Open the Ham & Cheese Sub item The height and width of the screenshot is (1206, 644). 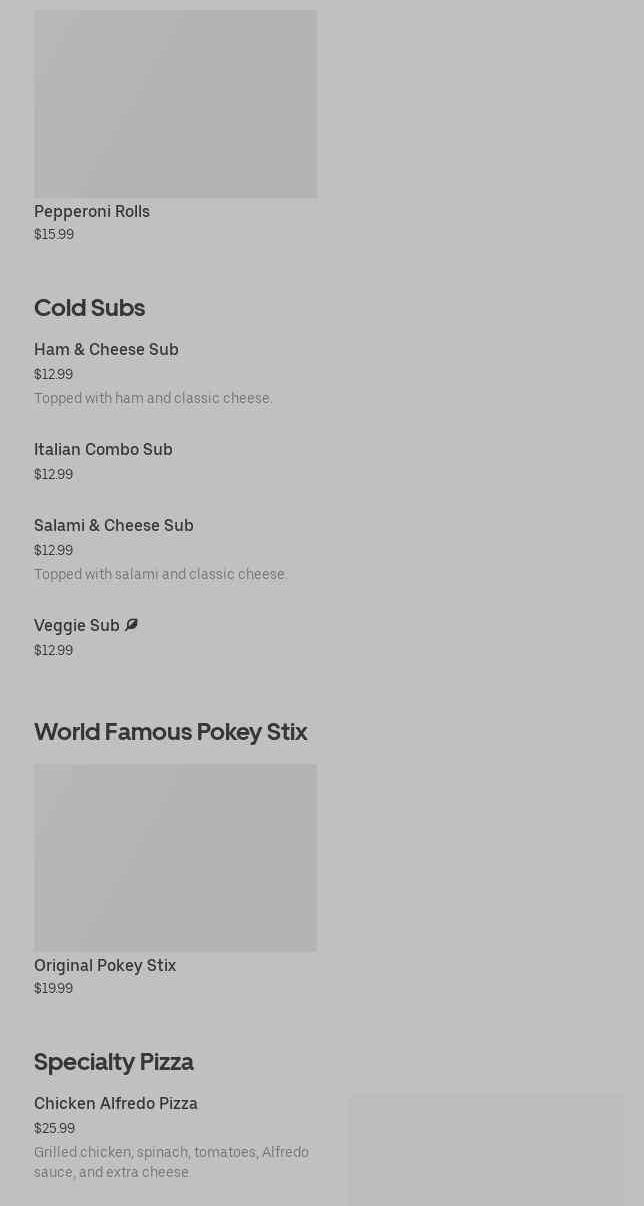coord(106,349)
